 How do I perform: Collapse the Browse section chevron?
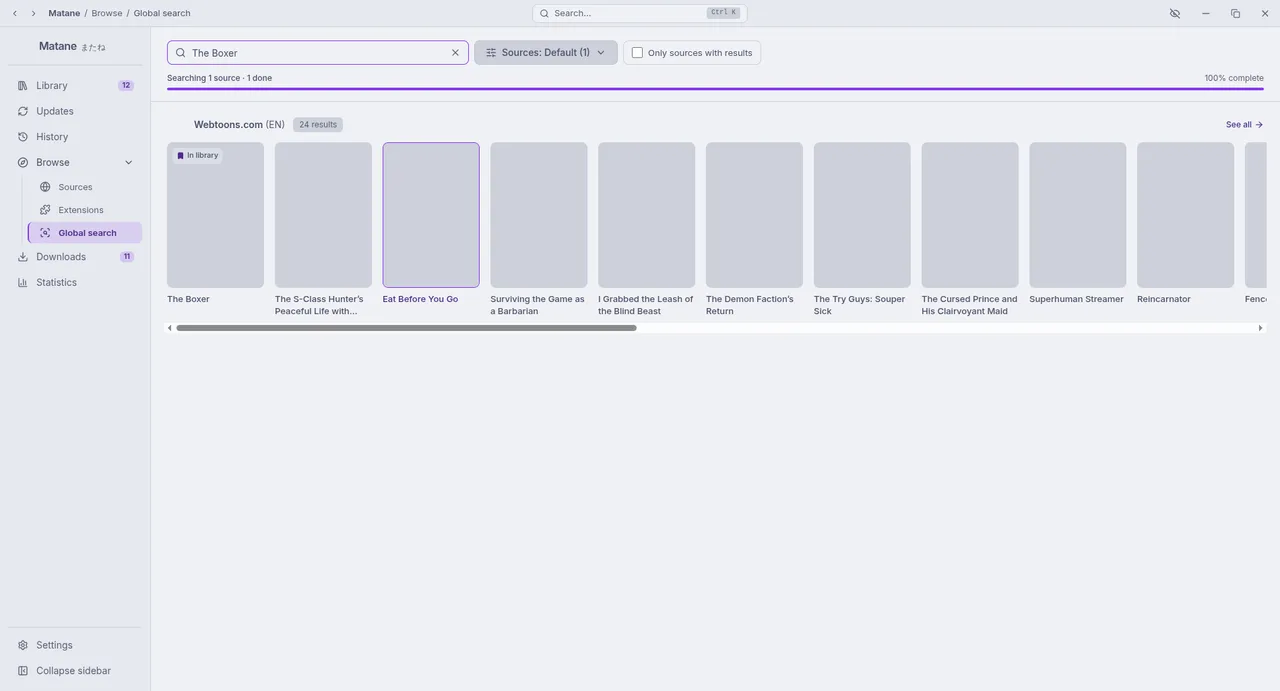[128, 163]
